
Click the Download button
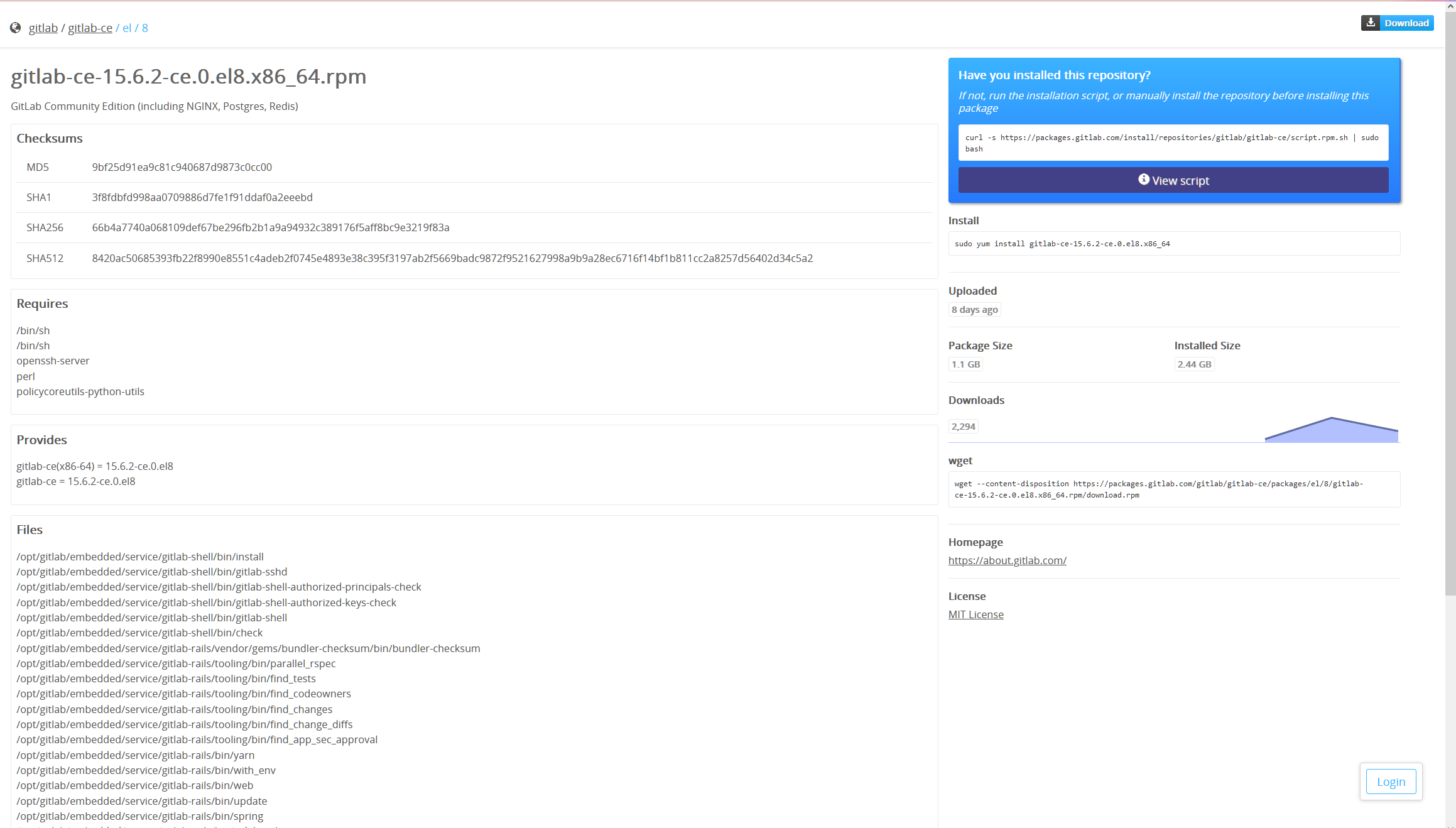(x=1406, y=23)
